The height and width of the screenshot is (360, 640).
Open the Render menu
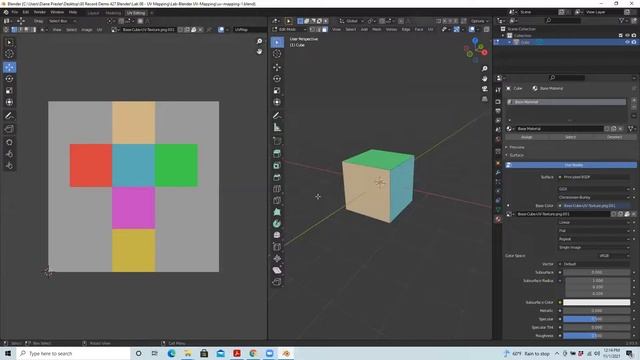(40, 12)
